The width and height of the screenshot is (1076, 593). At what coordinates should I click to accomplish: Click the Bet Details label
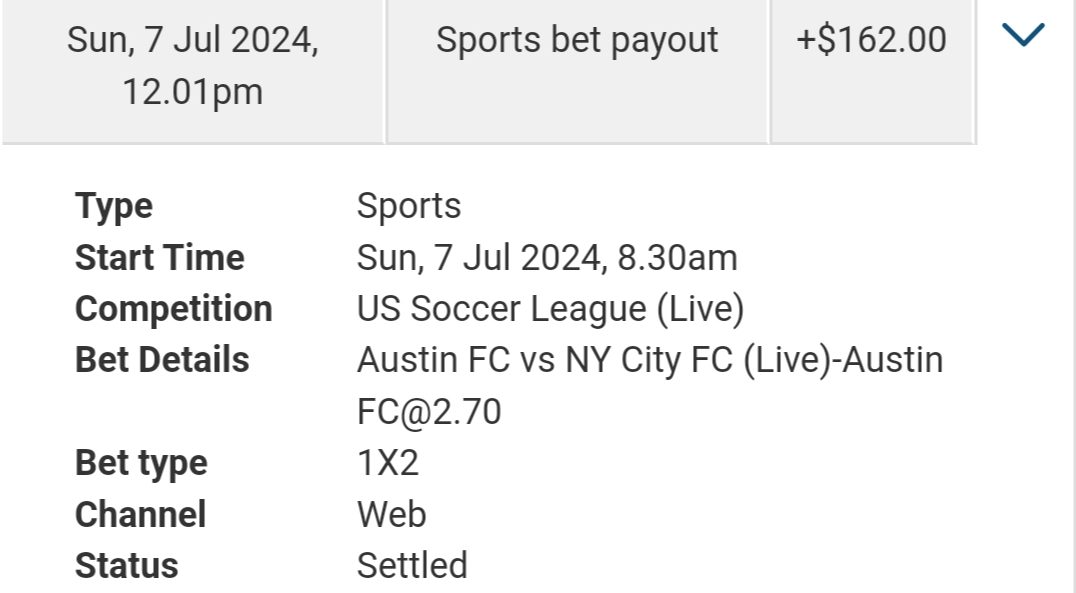pos(162,360)
